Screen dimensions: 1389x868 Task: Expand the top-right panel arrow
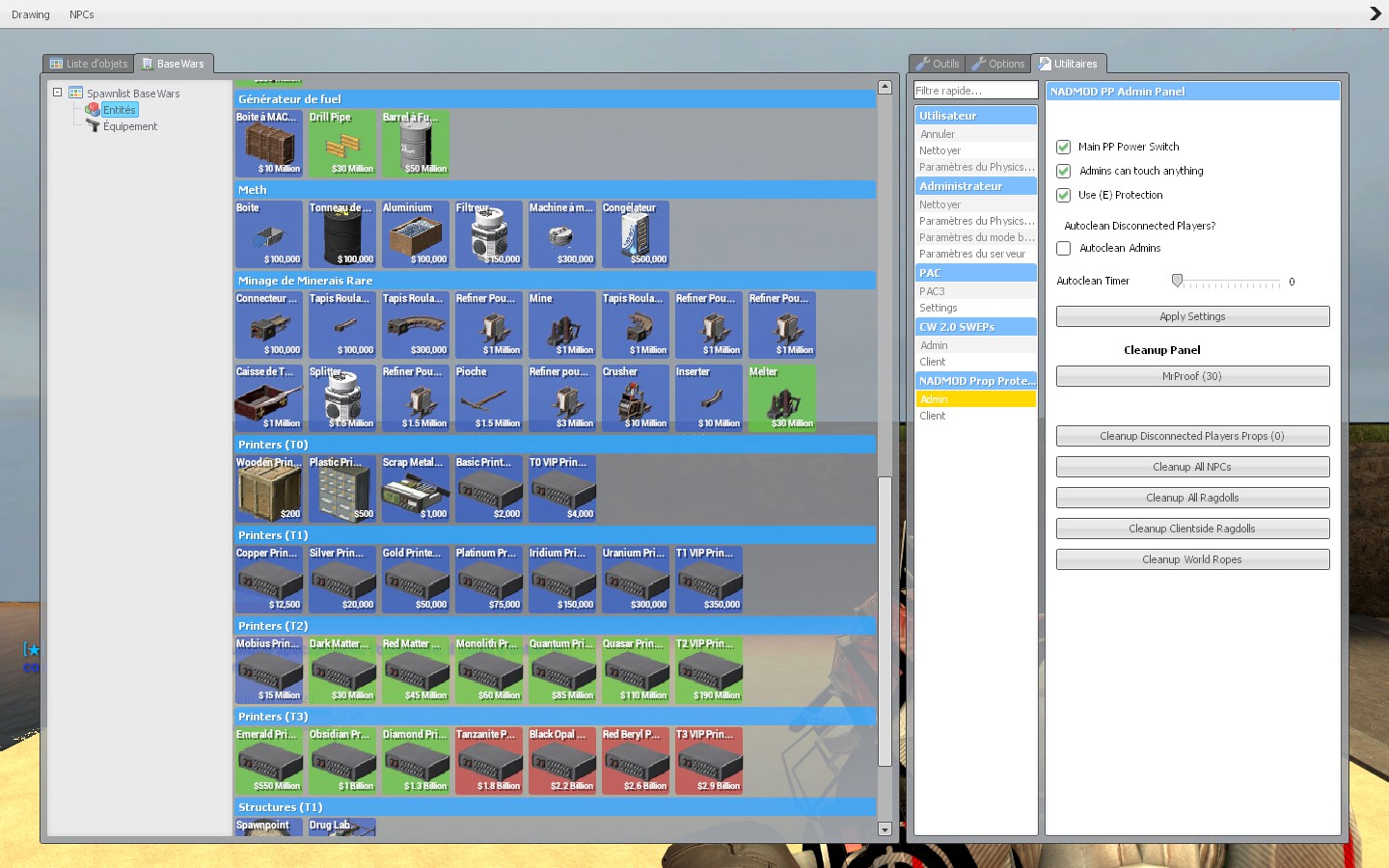click(1375, 14)
